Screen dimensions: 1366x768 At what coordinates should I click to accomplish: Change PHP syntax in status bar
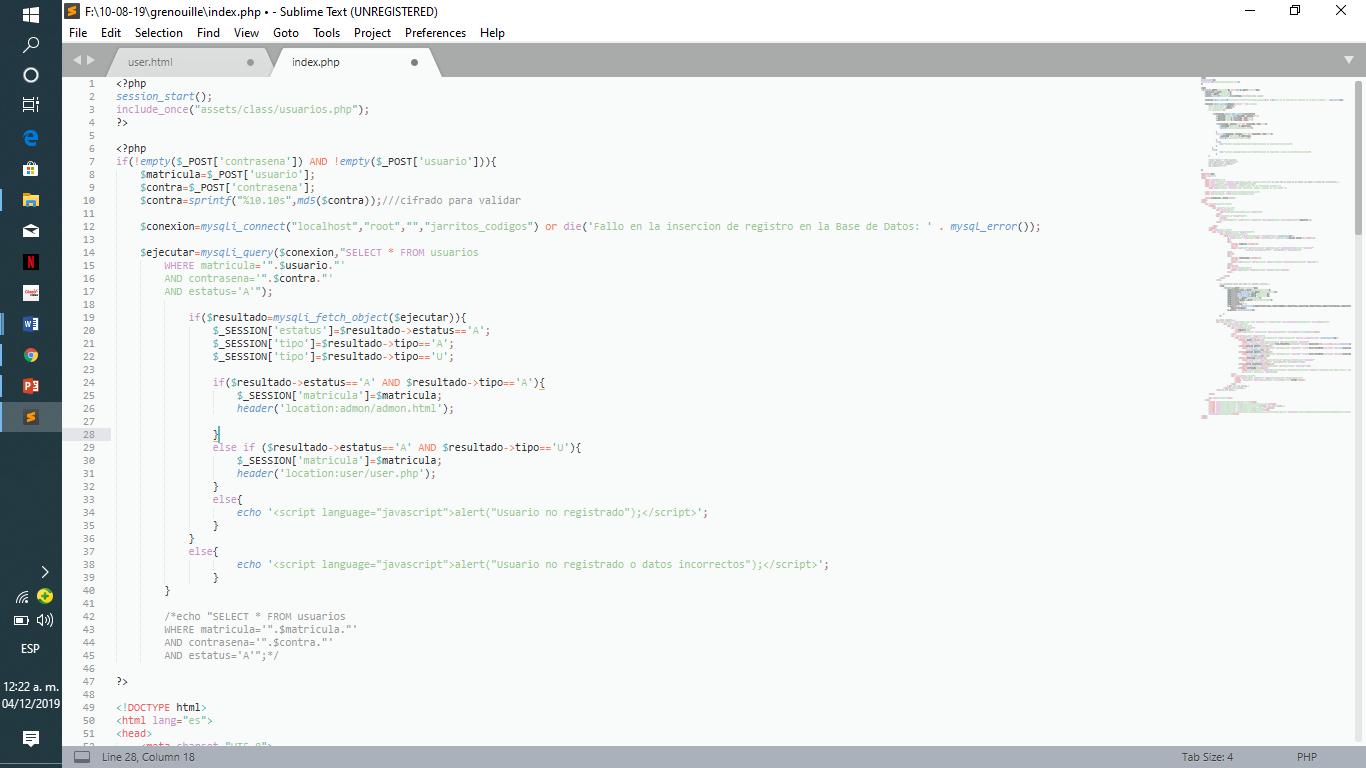coord(1306,757)
